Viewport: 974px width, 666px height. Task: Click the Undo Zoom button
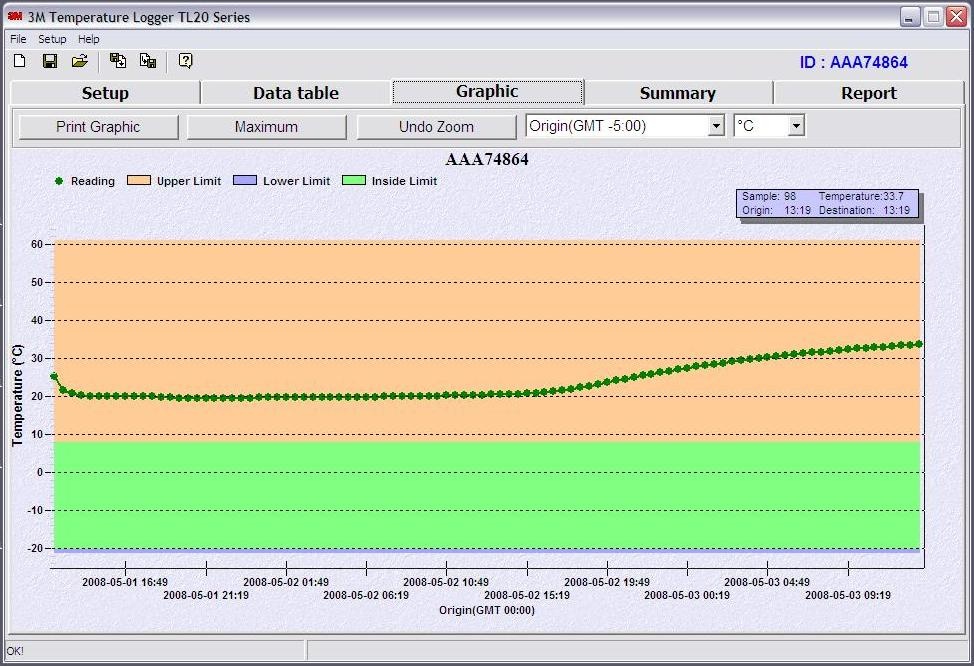tap(436, 127)
